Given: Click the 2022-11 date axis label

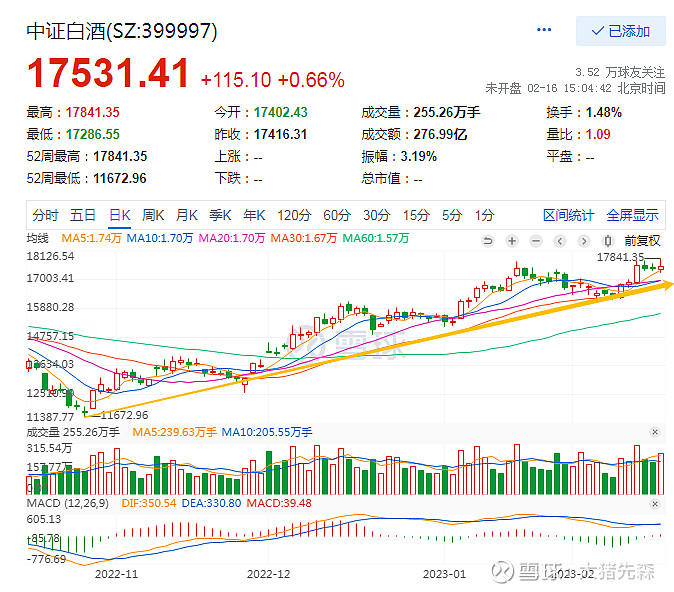Looking at the screenshot, I should tap(116, 574).
